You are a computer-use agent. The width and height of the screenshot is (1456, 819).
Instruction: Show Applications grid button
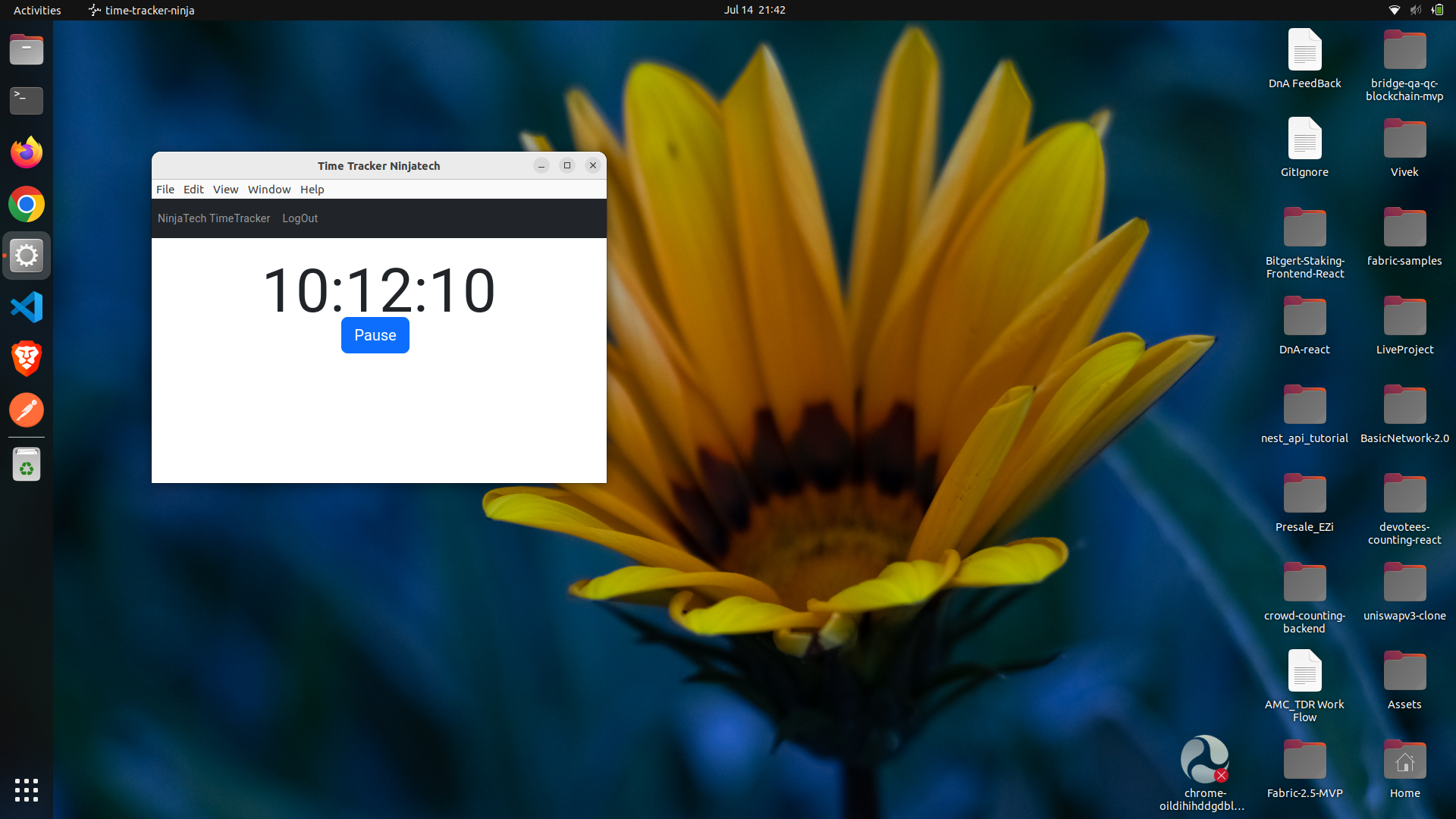coord(27,789)
